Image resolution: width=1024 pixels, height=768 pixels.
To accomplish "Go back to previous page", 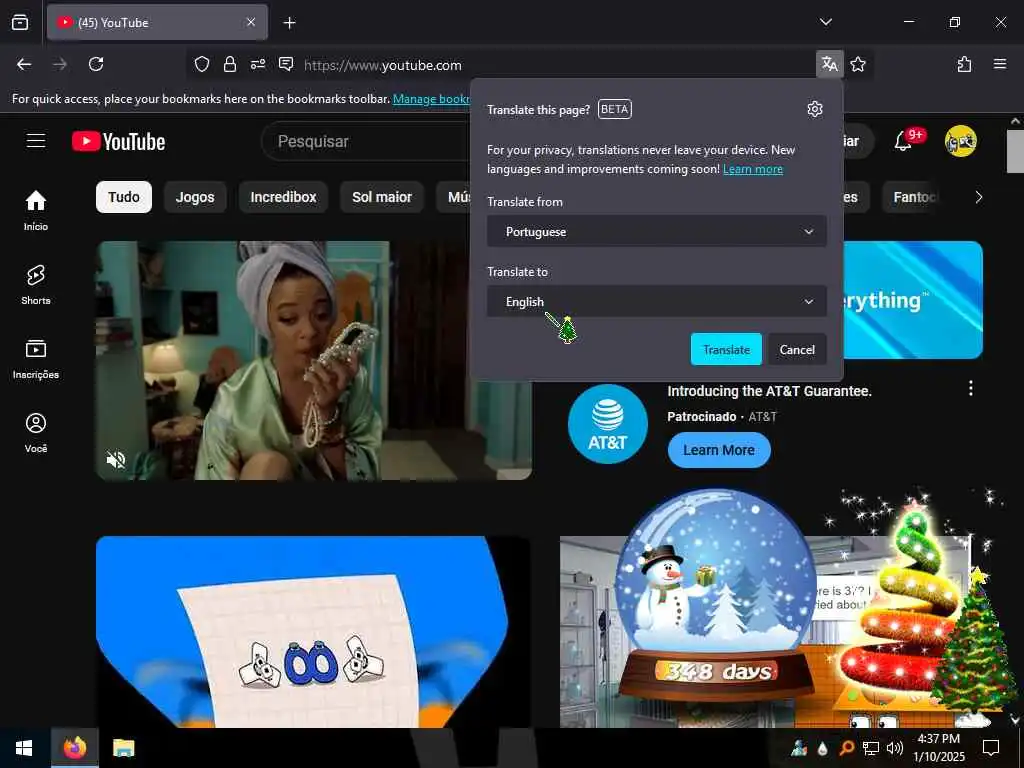I will [x=24, y=64].
